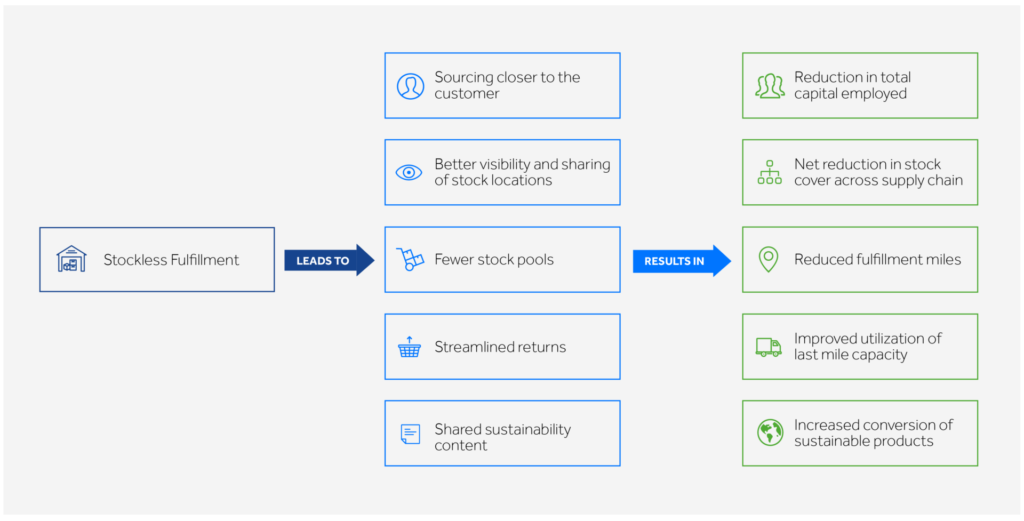1024x521 pixels.
Task: Click the hand truck icon
Action: pos(410,260)
